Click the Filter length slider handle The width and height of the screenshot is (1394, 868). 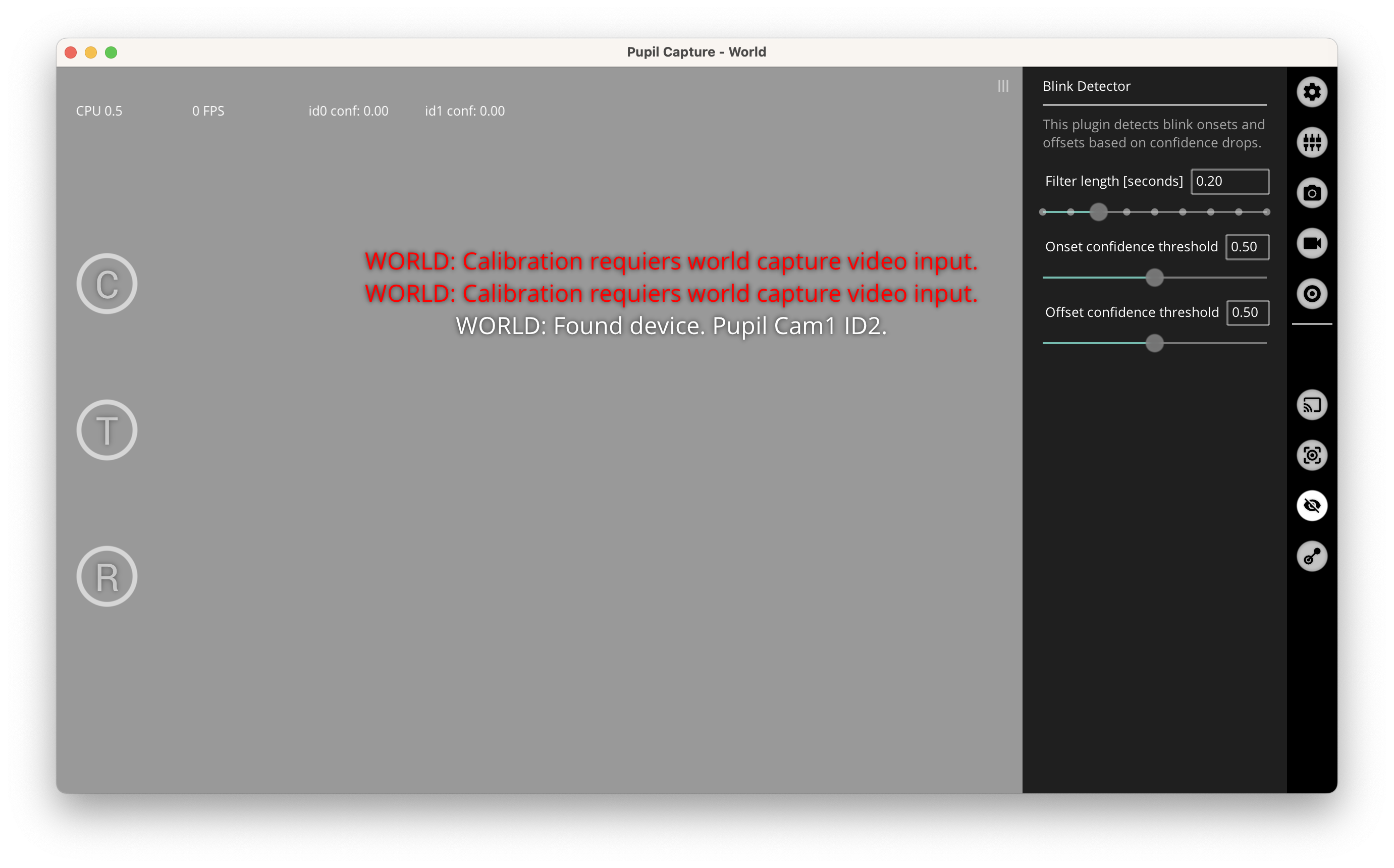[x=1098, y=212]
